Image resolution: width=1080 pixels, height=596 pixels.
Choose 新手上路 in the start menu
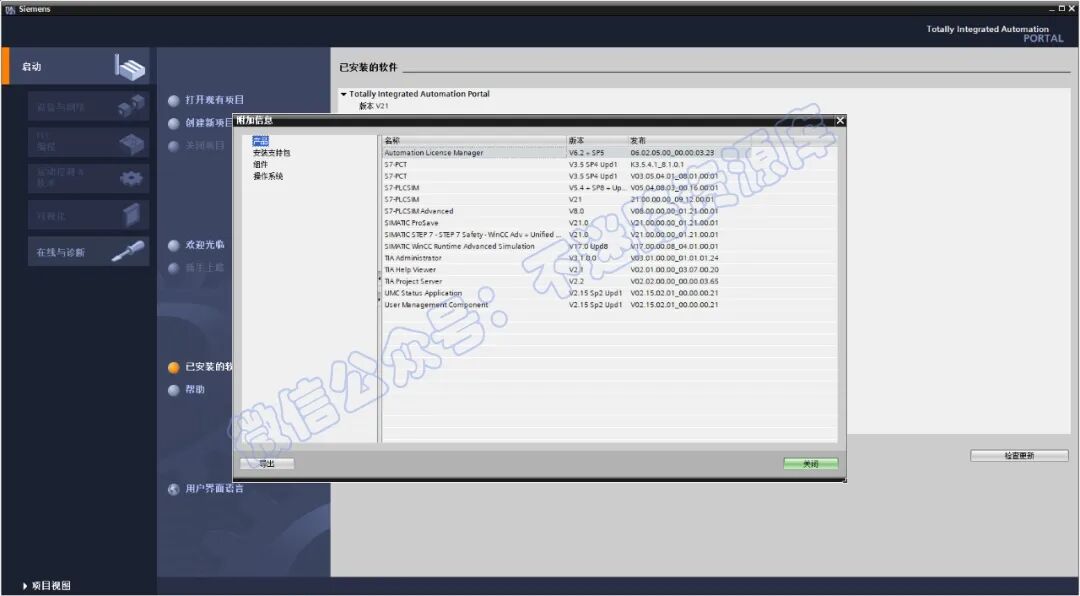coord(205,267)
